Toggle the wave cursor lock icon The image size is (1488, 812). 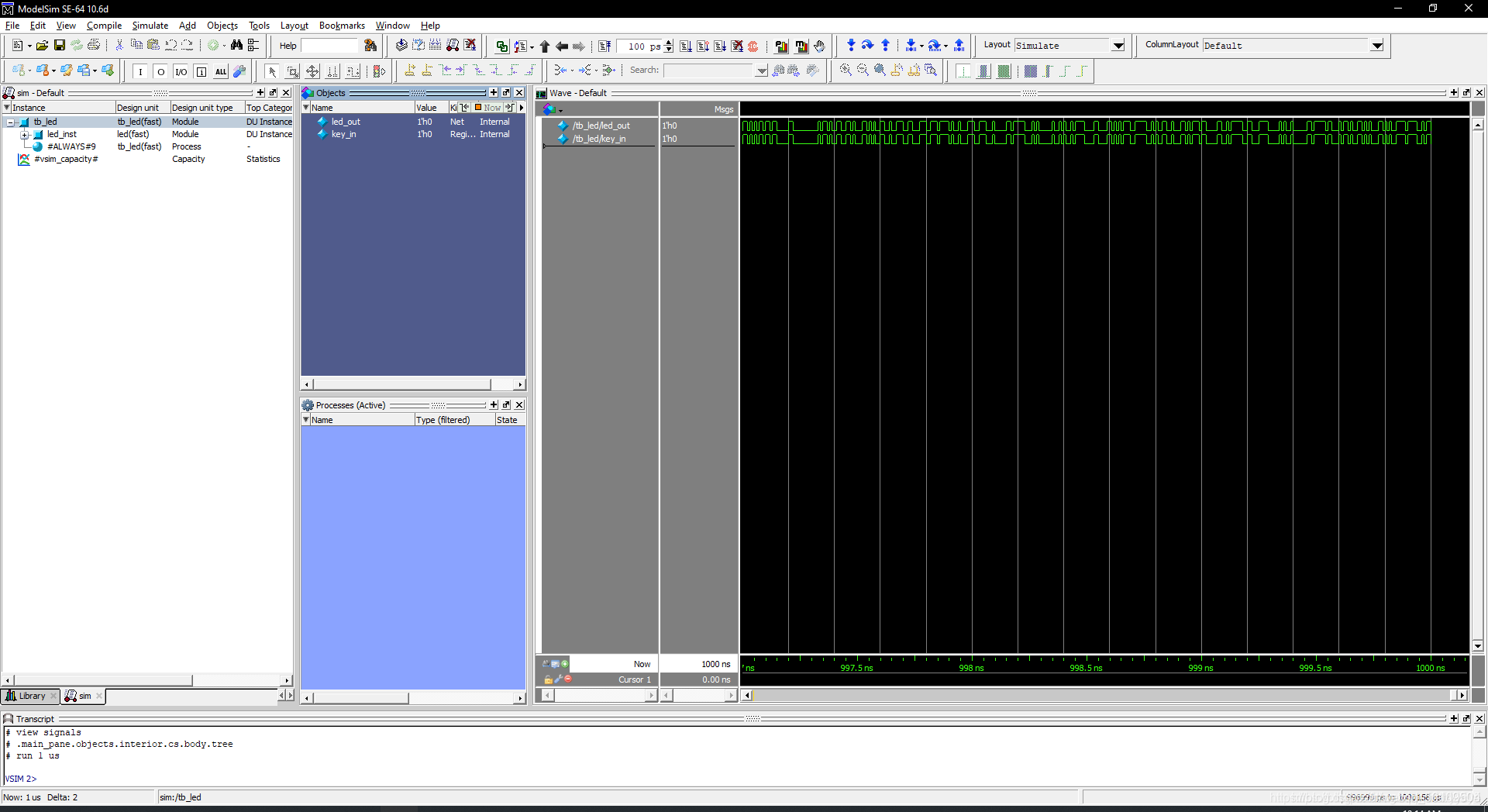coord(548,680)
